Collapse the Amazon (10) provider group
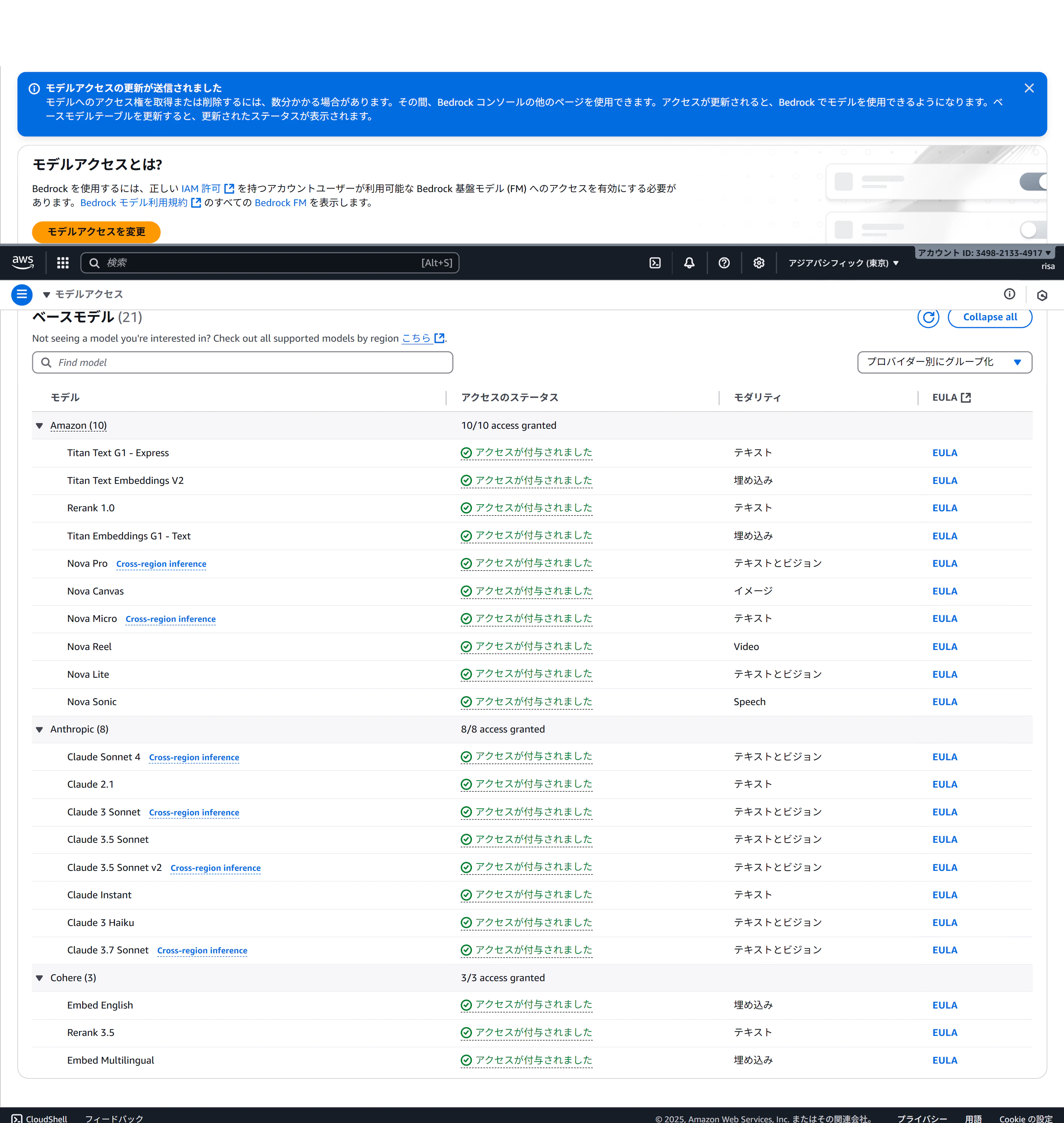The image size is (1064, 1123). point(39,426)
